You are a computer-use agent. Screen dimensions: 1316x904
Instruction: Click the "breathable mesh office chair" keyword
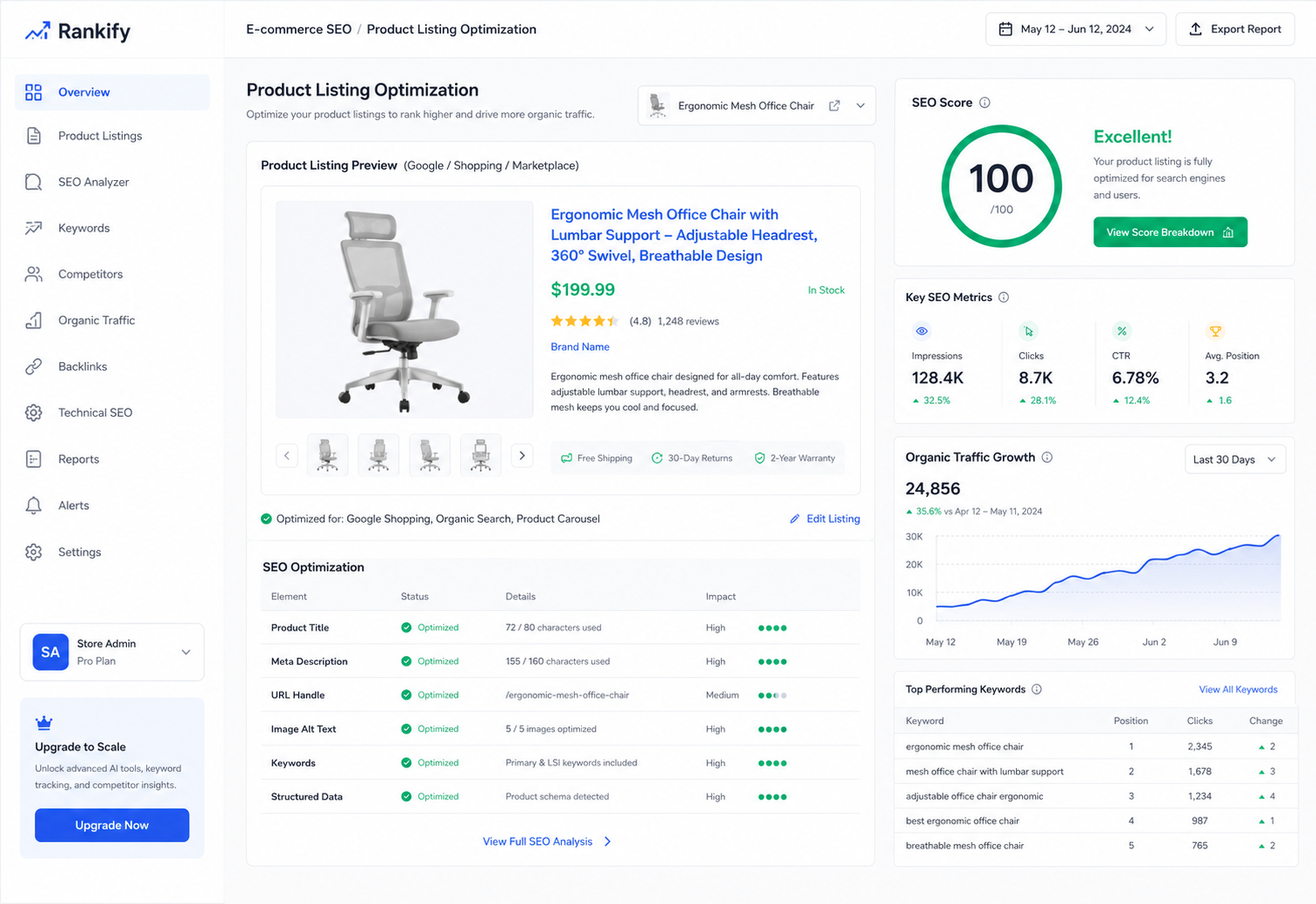click(x=965, y=846)
